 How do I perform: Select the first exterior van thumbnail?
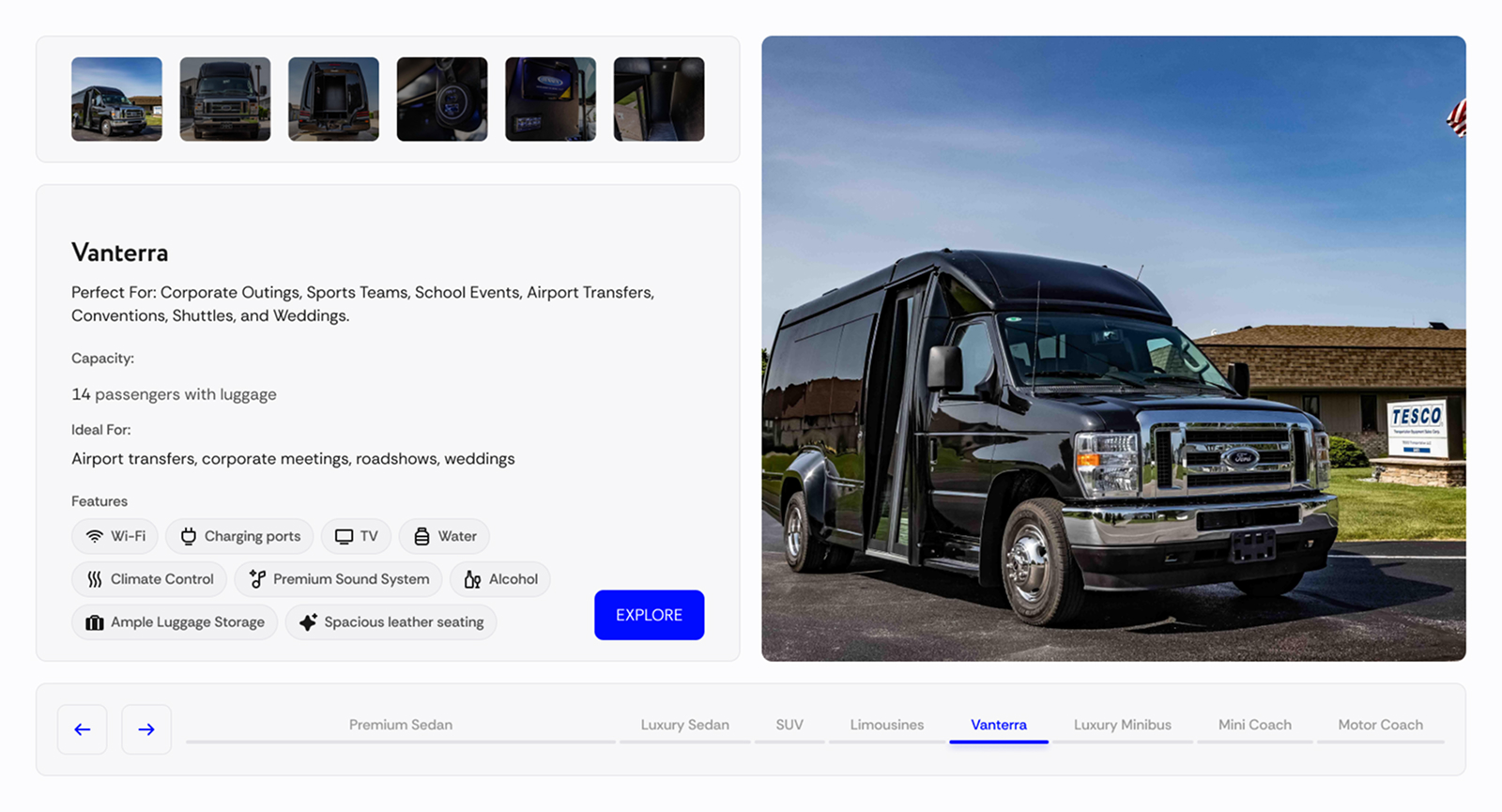click(116, 100)
